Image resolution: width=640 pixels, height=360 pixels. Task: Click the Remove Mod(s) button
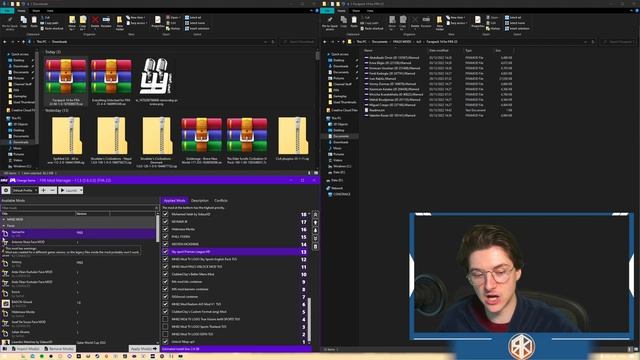[x=59, y=349]
